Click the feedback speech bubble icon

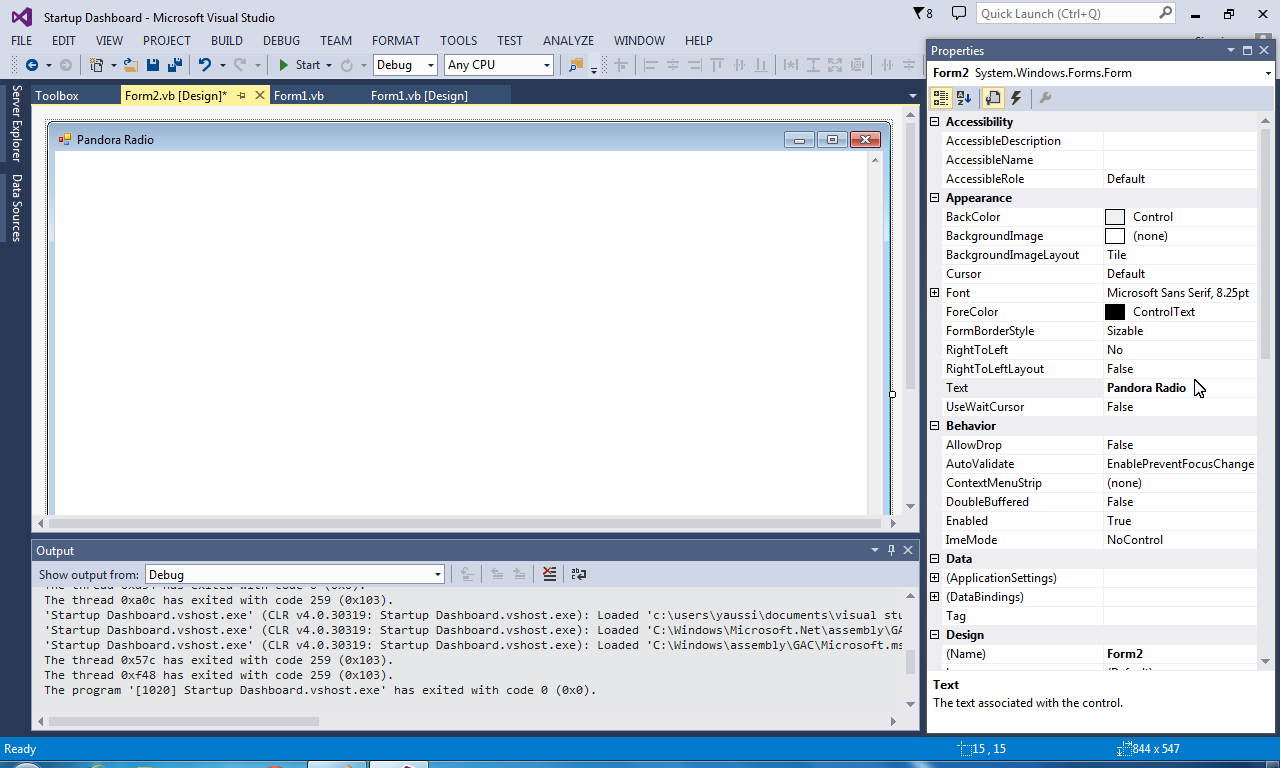[958, 13]
